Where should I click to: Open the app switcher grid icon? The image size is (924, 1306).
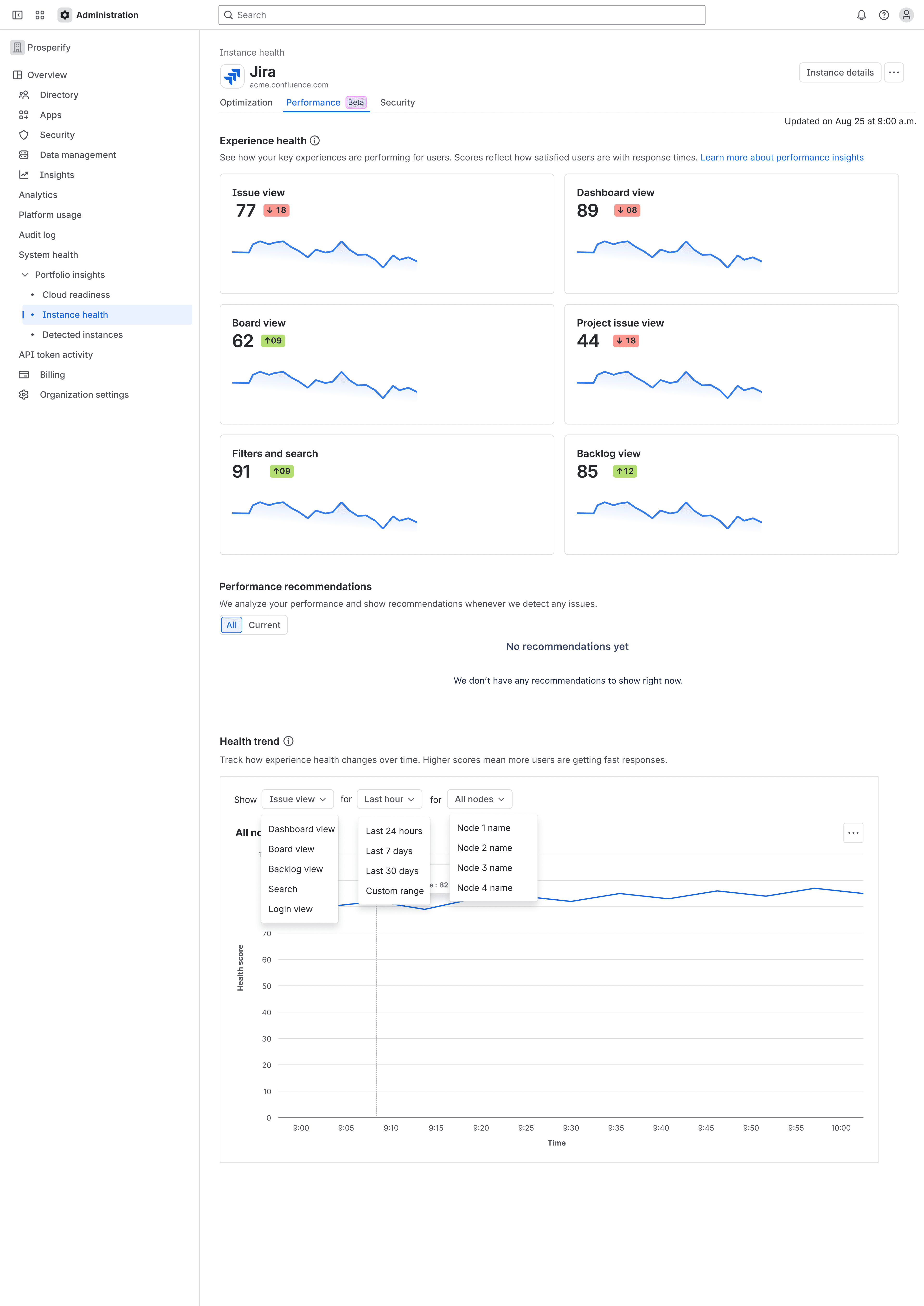click(40, 15)
